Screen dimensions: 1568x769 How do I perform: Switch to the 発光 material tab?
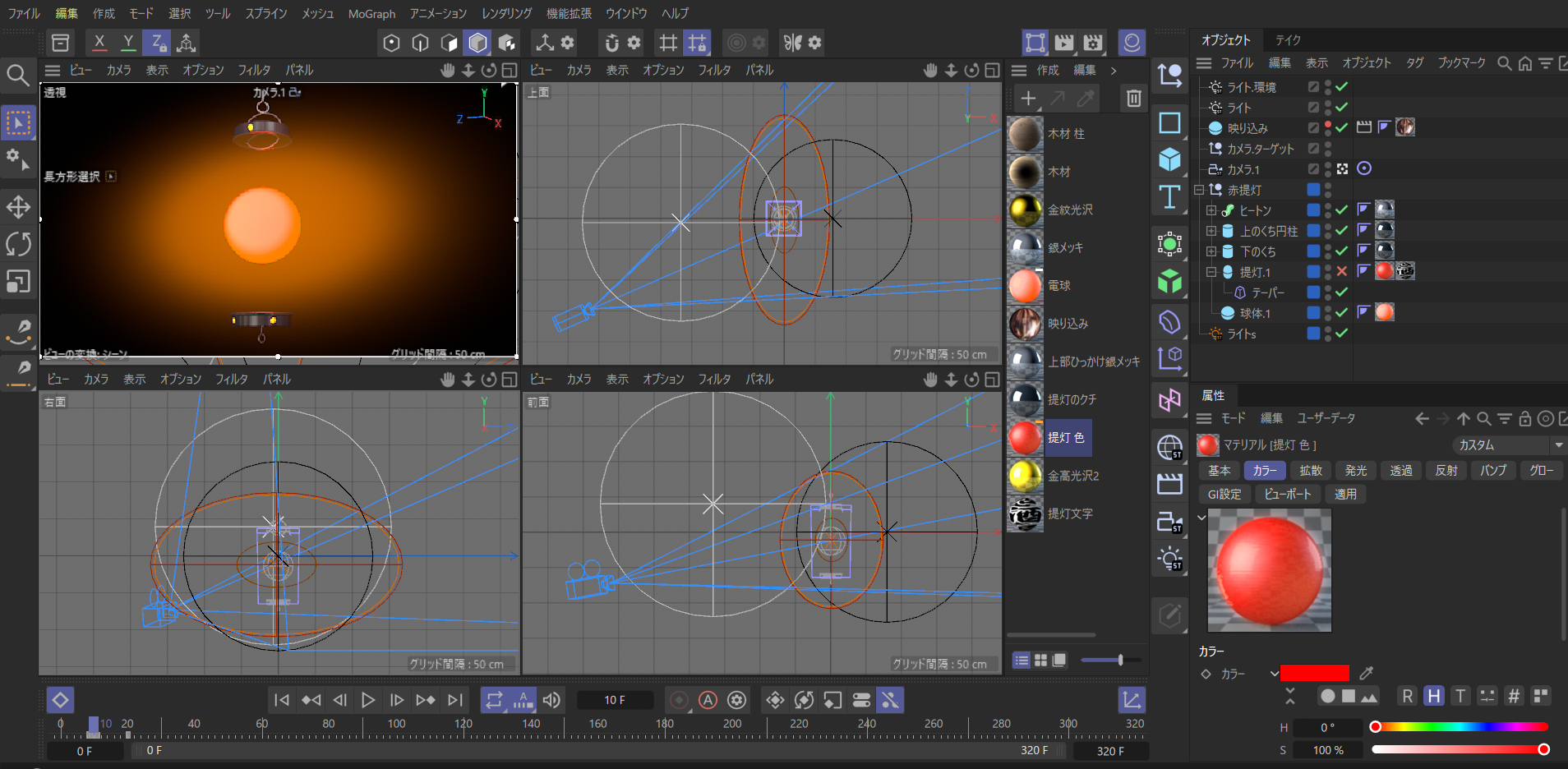click(1355, 471)
